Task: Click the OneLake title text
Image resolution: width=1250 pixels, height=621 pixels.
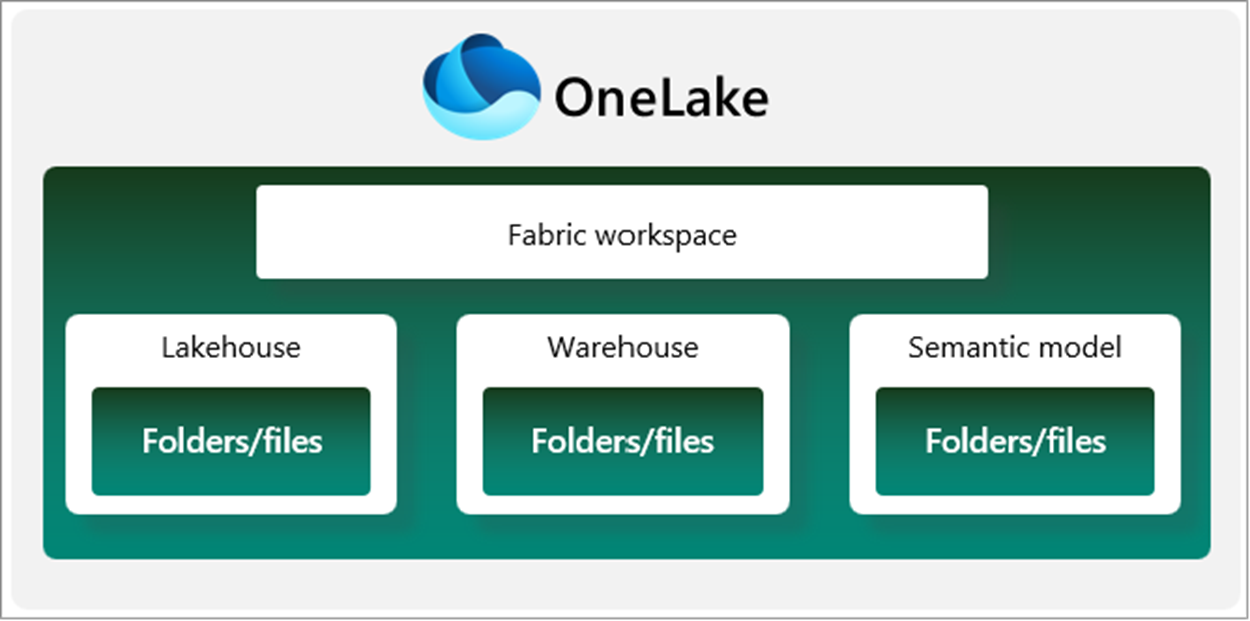Action: tap(661, 98)
